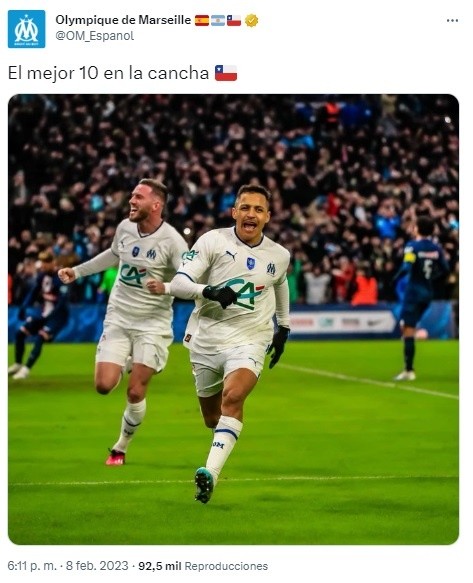Click the Spain flag emoji beside account name

pyautogui.click(x=202, y=20)
